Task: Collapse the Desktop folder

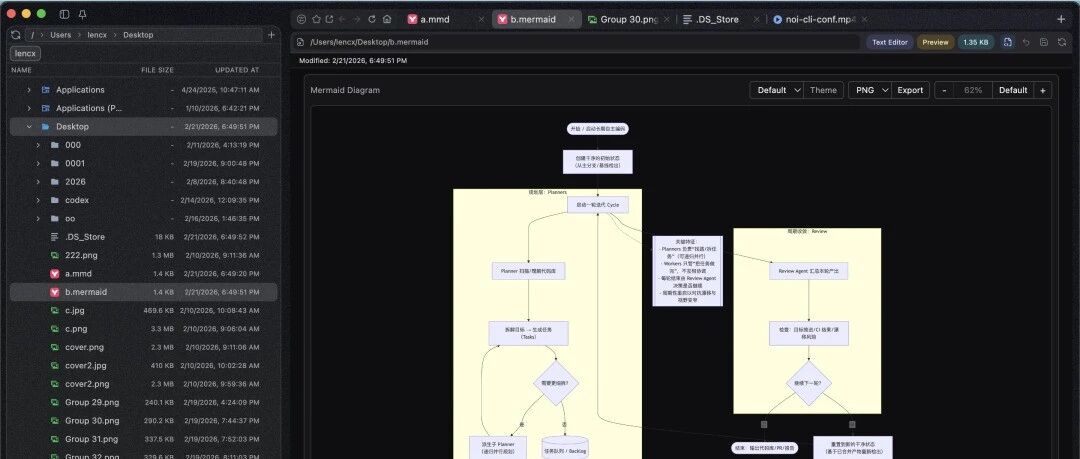Action: pyautogui.click(x=29, y=127)
